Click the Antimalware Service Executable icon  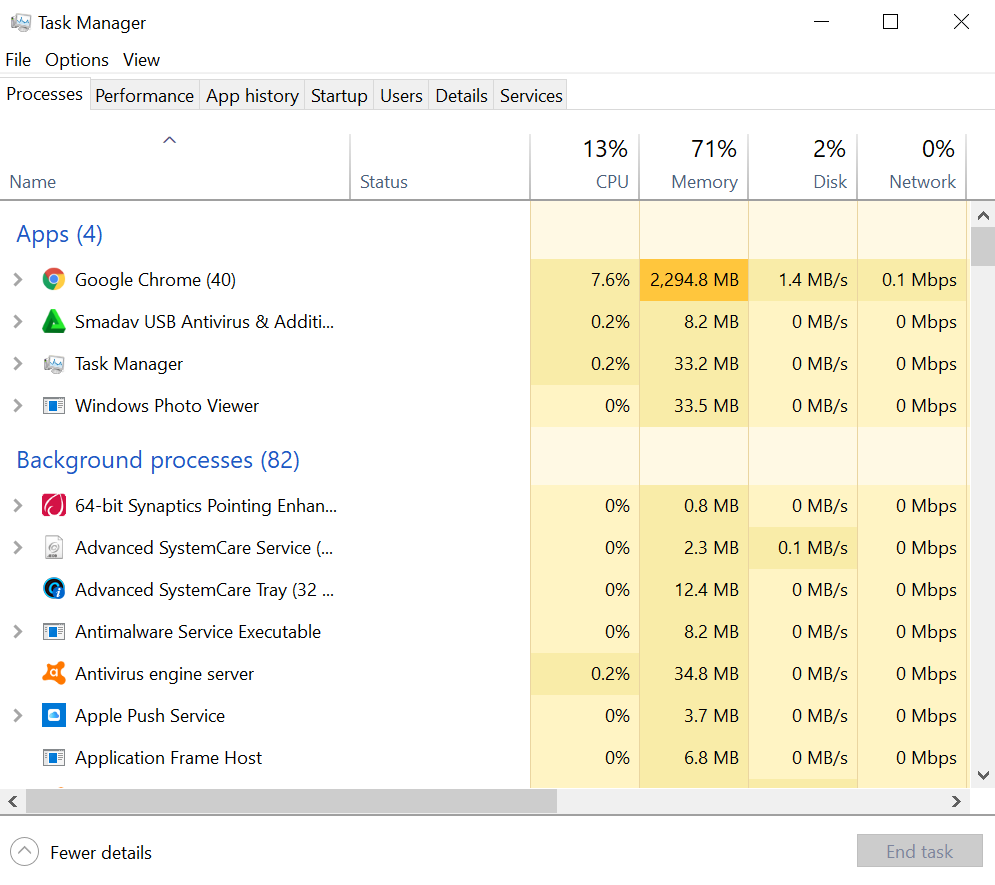pyautogui.click(x=54, y=632)
